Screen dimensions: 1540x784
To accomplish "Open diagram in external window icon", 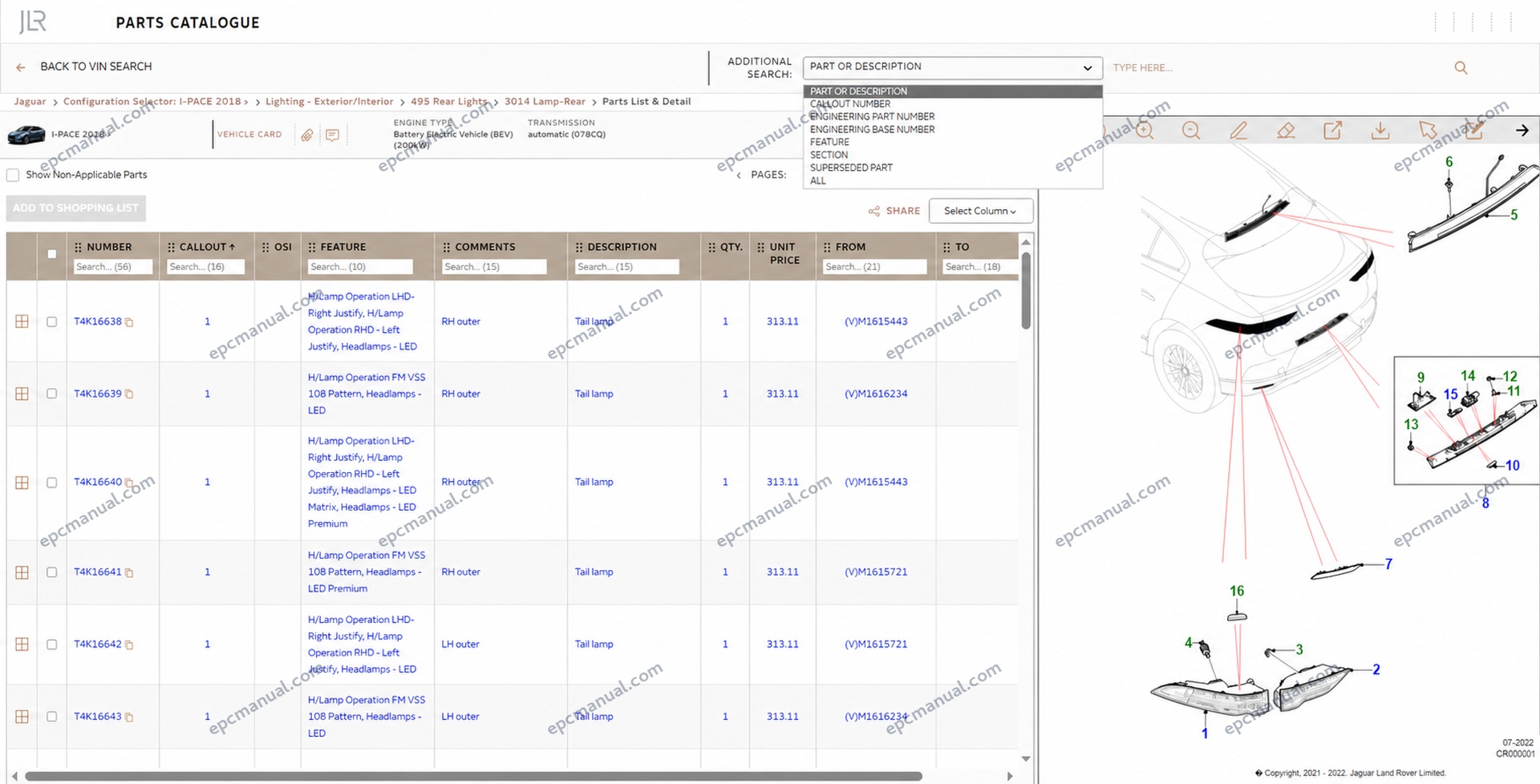I will [x=1332, y=131].
